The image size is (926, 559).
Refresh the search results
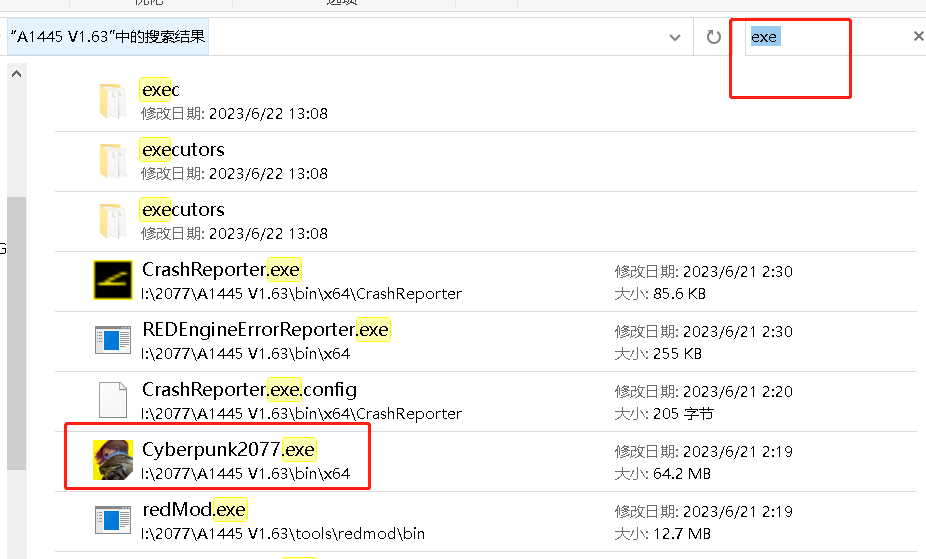click(x=713, y=37)
